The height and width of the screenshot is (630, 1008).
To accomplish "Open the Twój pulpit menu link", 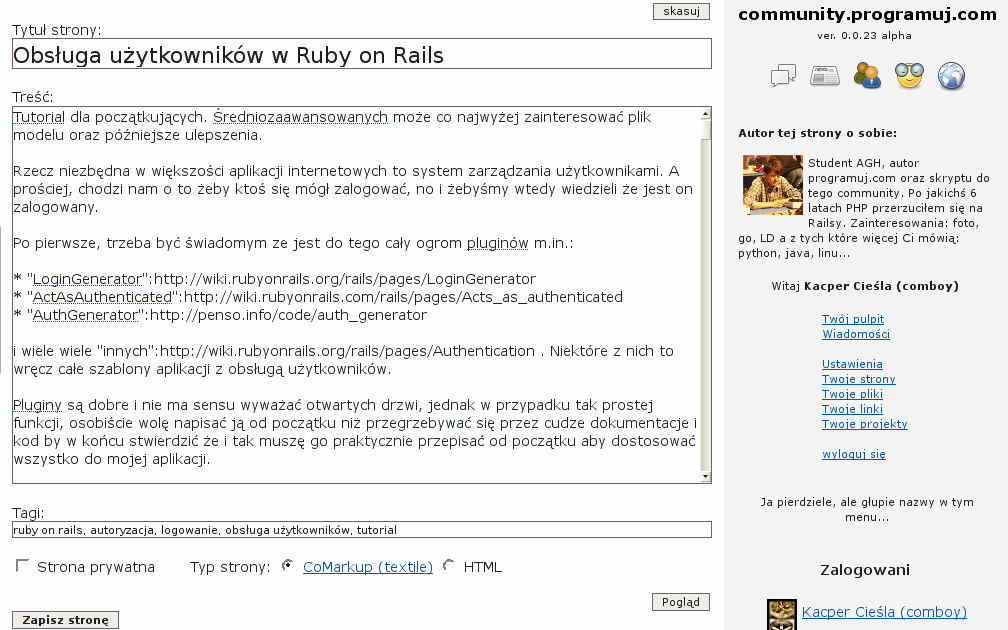I will pyautogui.click(x=852, y=319).
